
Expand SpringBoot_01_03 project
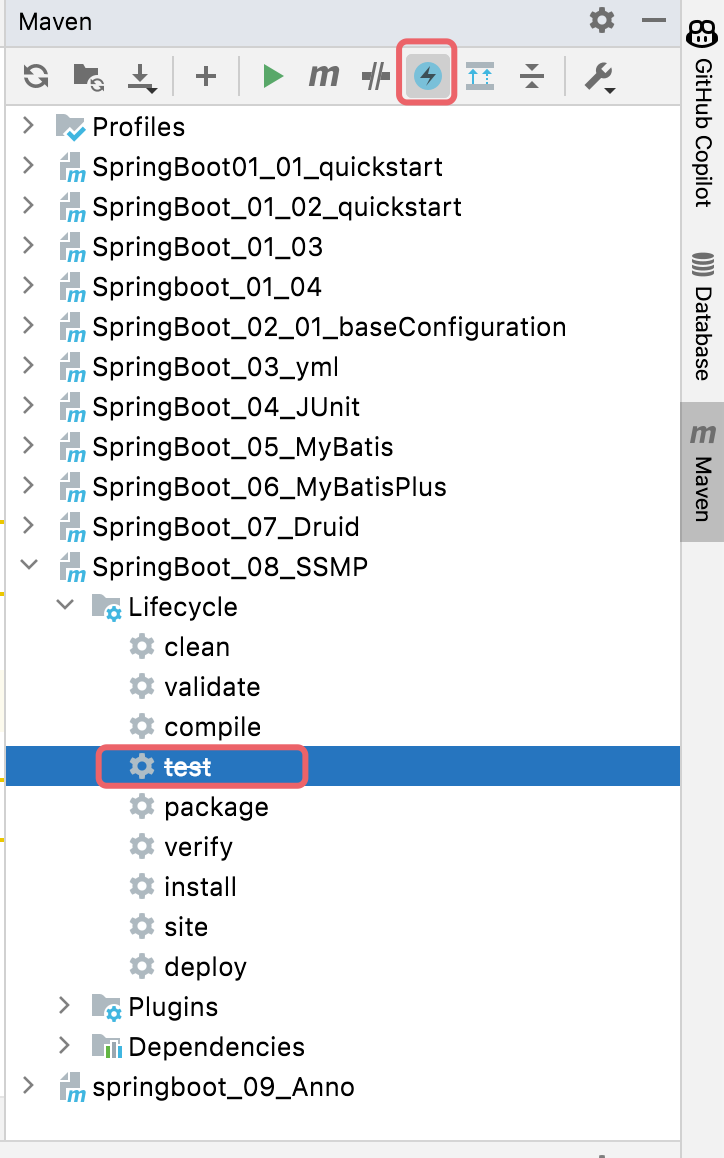(28, 246)
